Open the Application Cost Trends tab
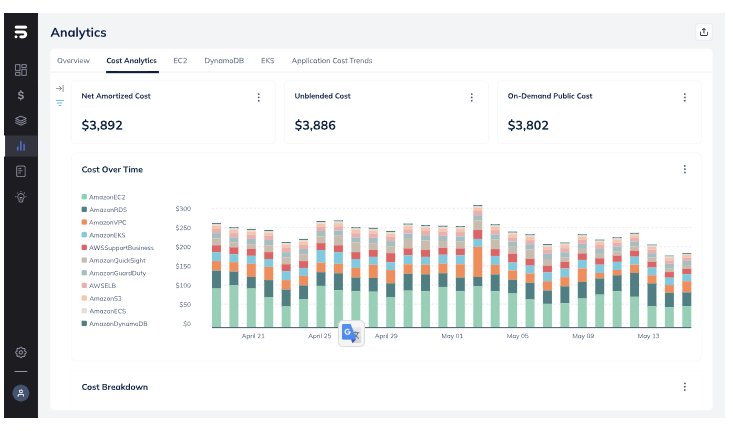Screen dimensions: 733x431 pyautogui.click(x=331, y=61)
